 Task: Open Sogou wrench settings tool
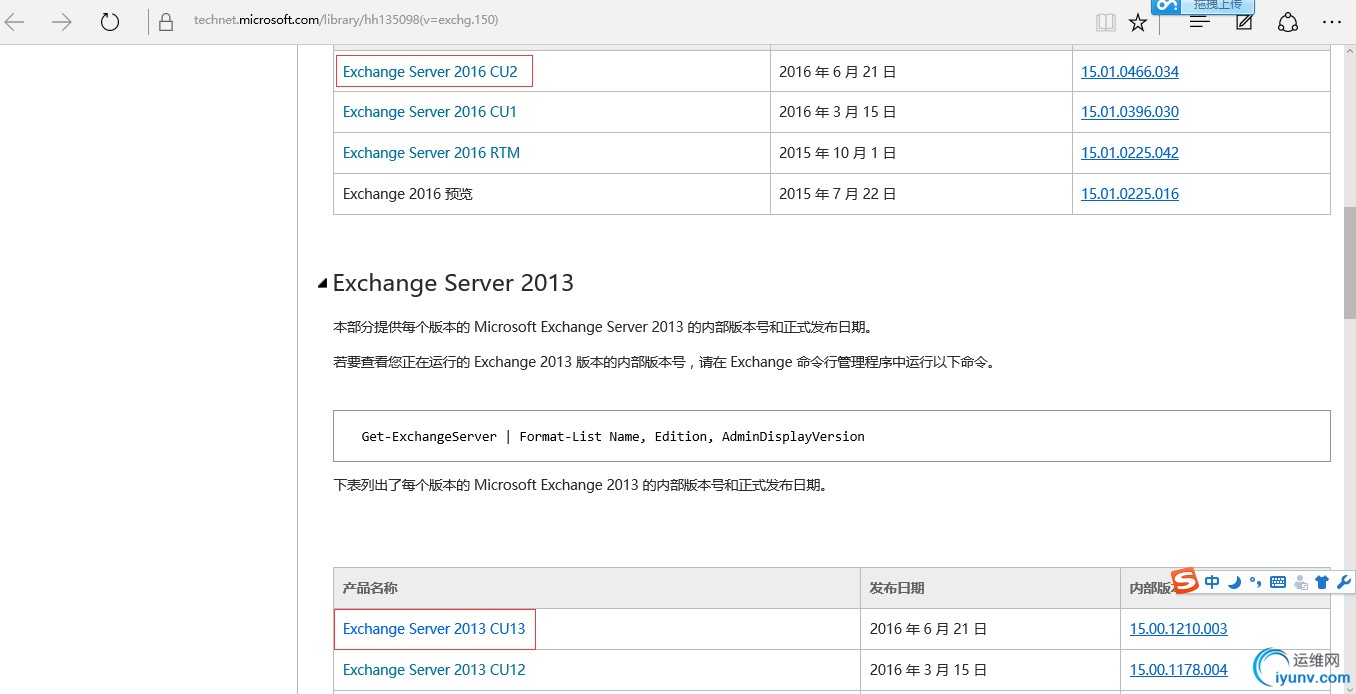point(1343,582)
